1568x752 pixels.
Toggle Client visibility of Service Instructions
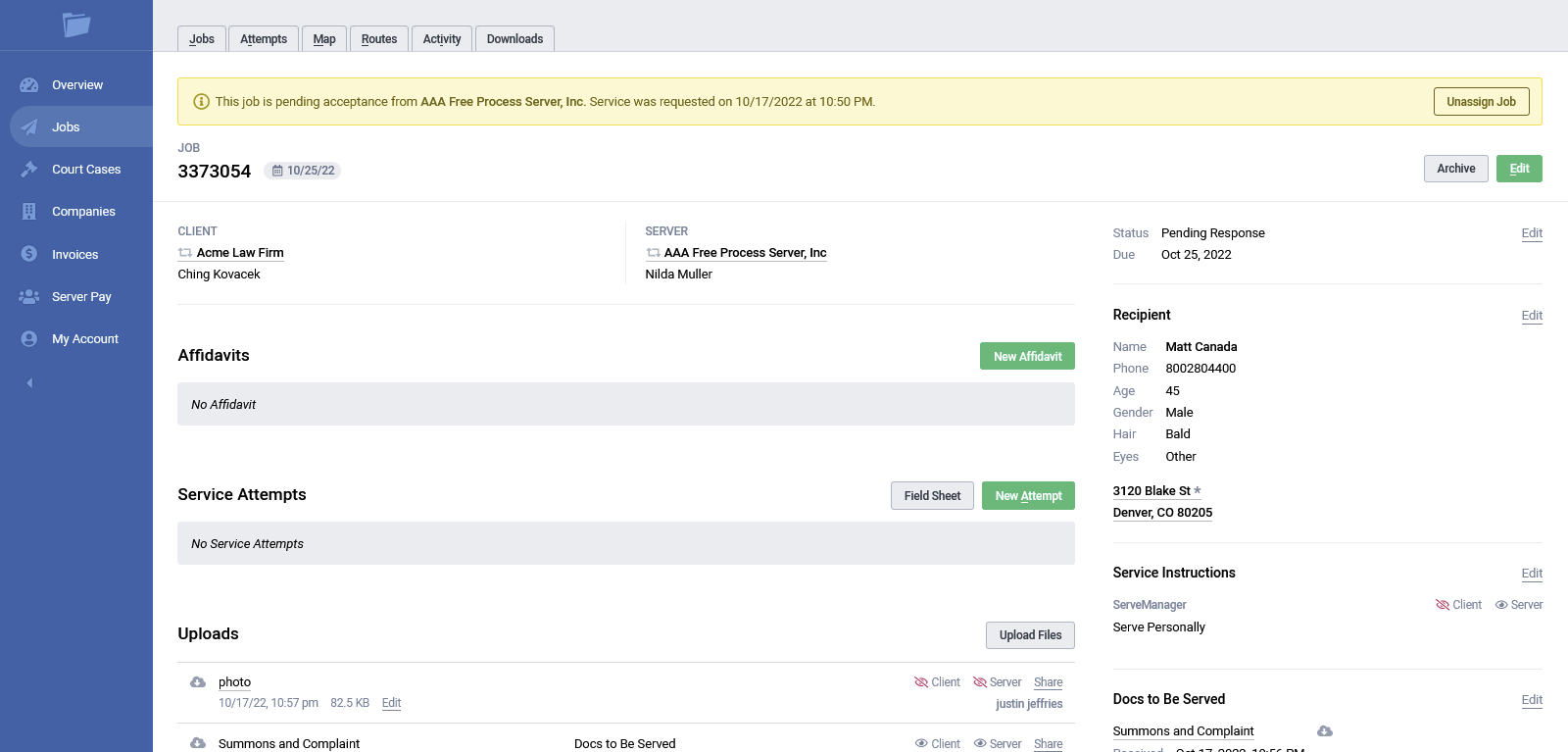(1458, 605)
